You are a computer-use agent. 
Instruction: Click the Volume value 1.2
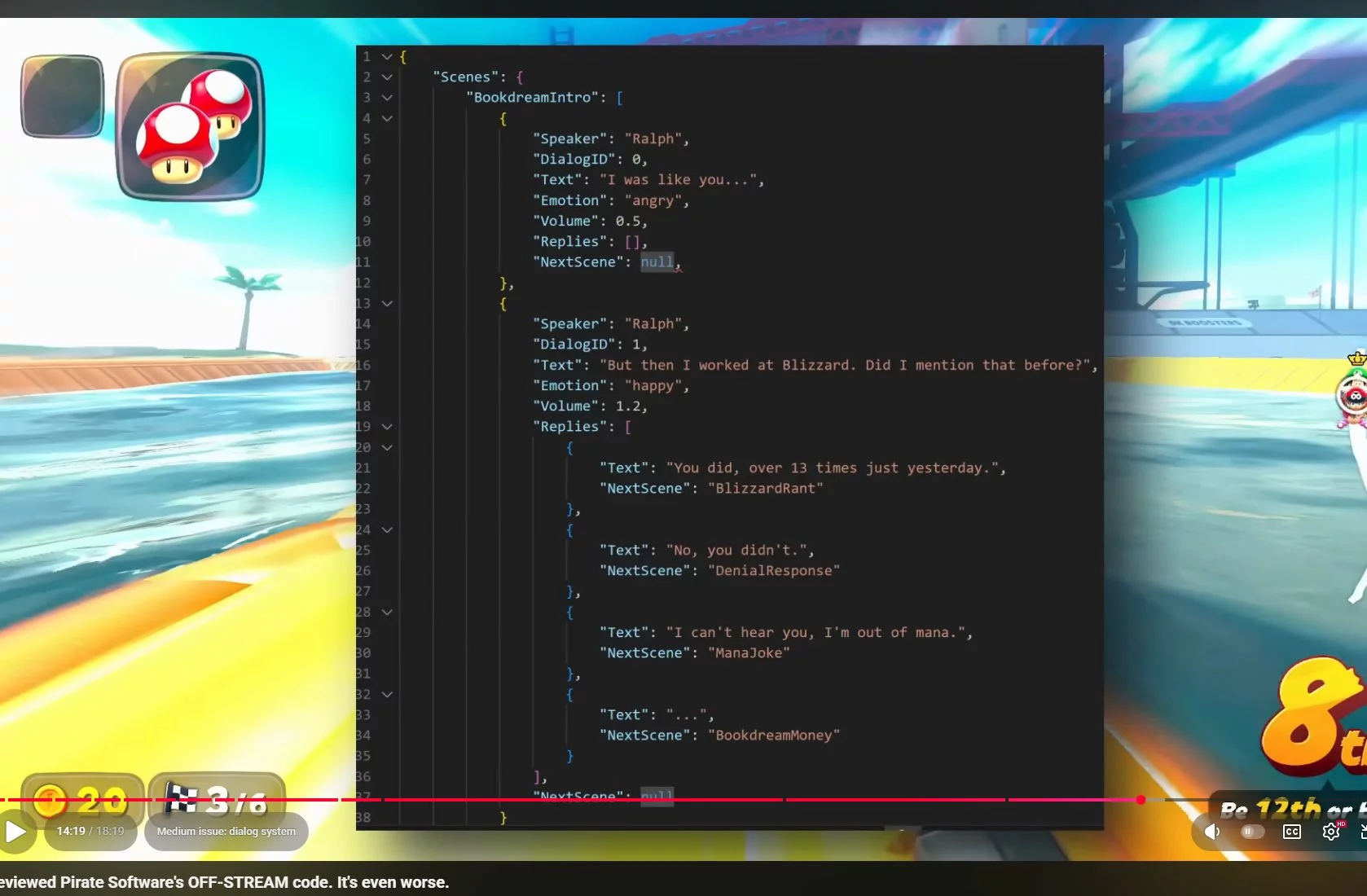pyautogui.click(x=627, y=406)
